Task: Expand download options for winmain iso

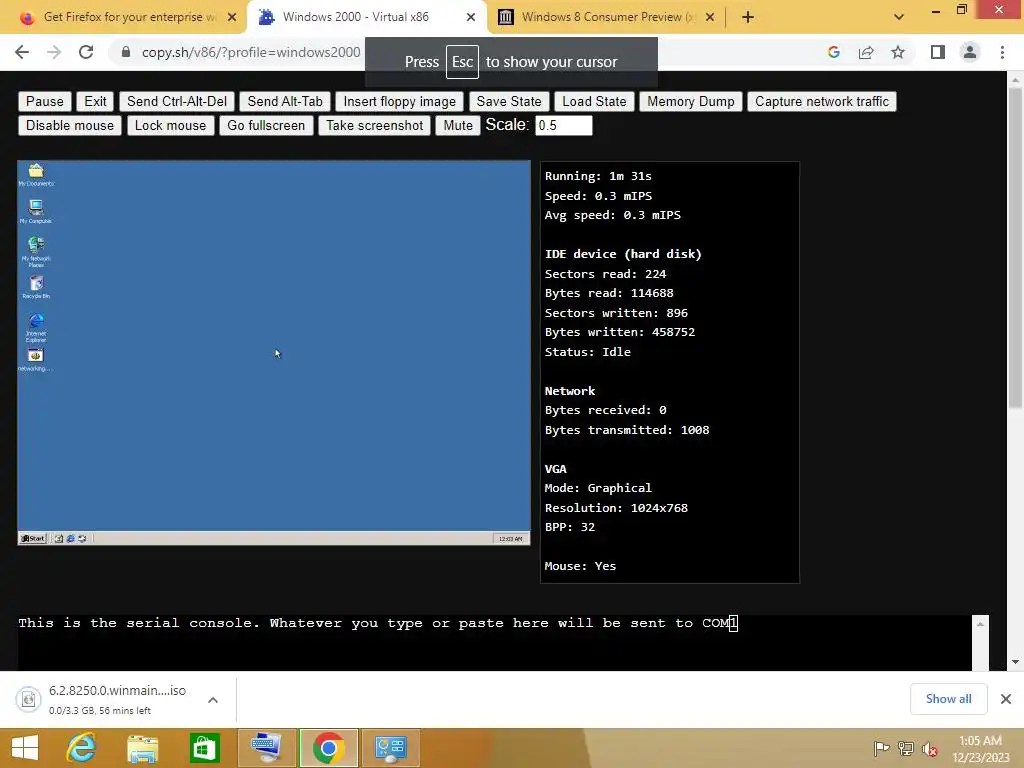Action: click(x=213, y=700)
